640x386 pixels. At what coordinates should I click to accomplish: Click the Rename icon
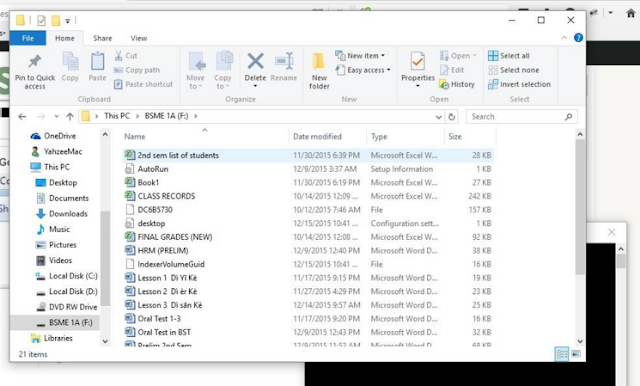pos(284,61)
